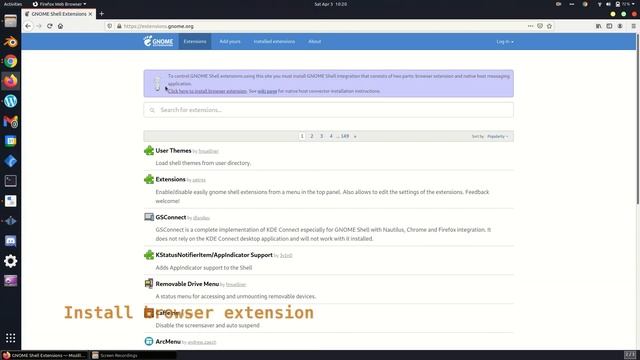Open the Files app in the dock
The height and width of the screenshot is (360, 640).
pos(11,21)
